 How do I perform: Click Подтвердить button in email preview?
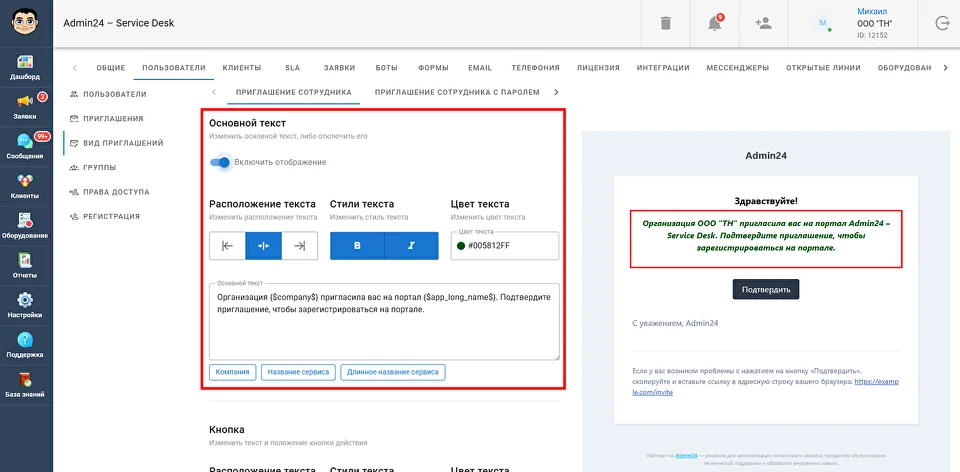point(766,290)
